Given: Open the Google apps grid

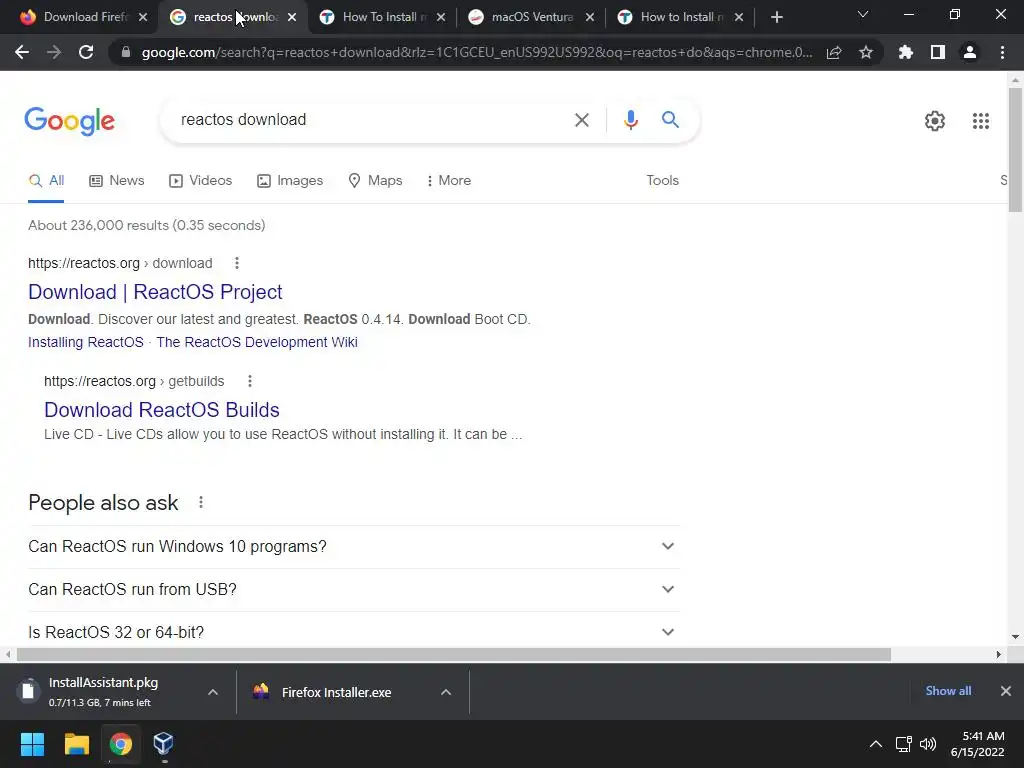Looking at the screenshot, I should 981,121.
